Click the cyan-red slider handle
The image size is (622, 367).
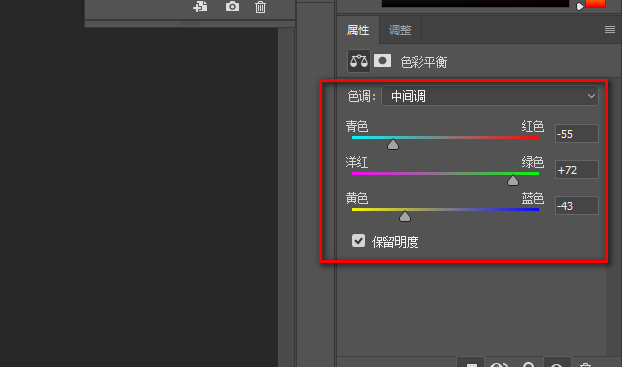393,144
